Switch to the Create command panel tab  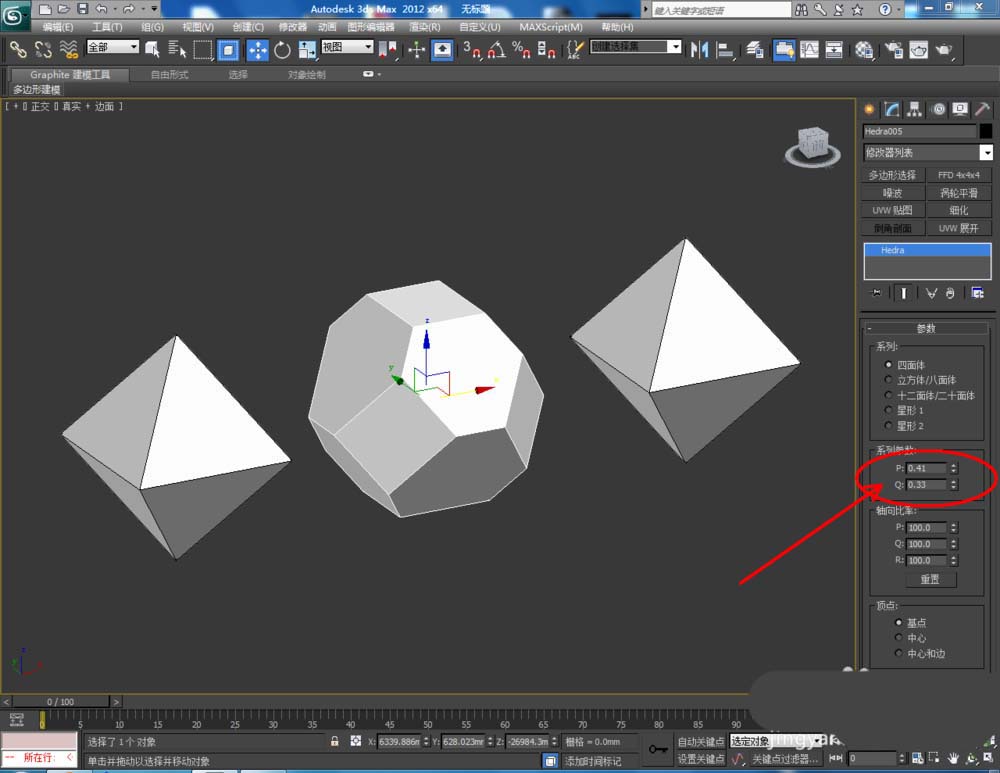click(869, 110)
